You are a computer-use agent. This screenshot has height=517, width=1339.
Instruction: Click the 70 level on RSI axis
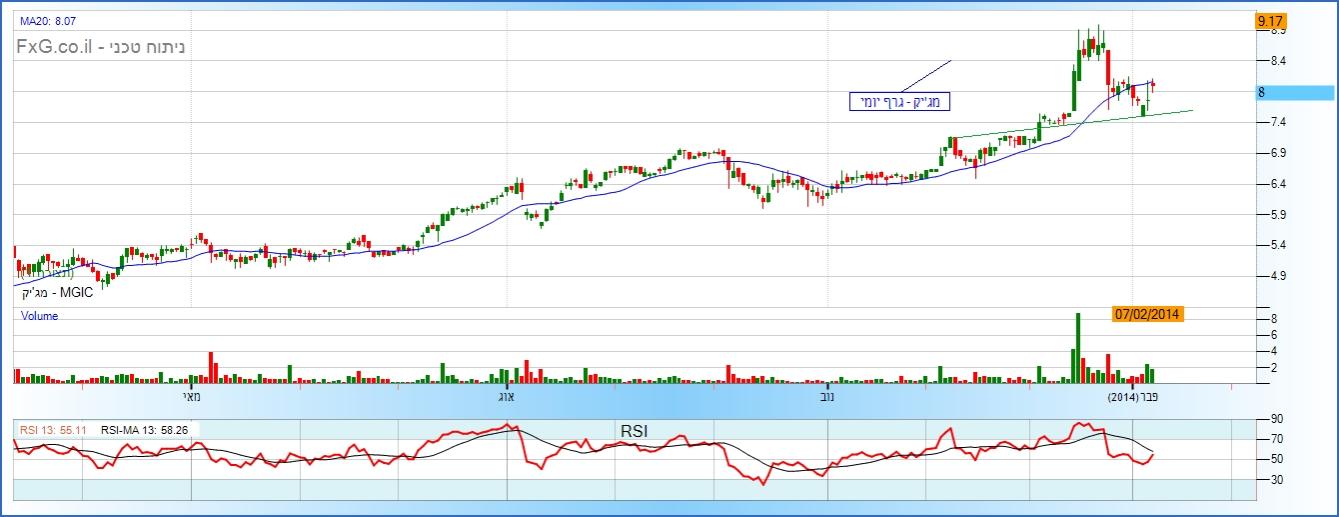pos(1276,438)
